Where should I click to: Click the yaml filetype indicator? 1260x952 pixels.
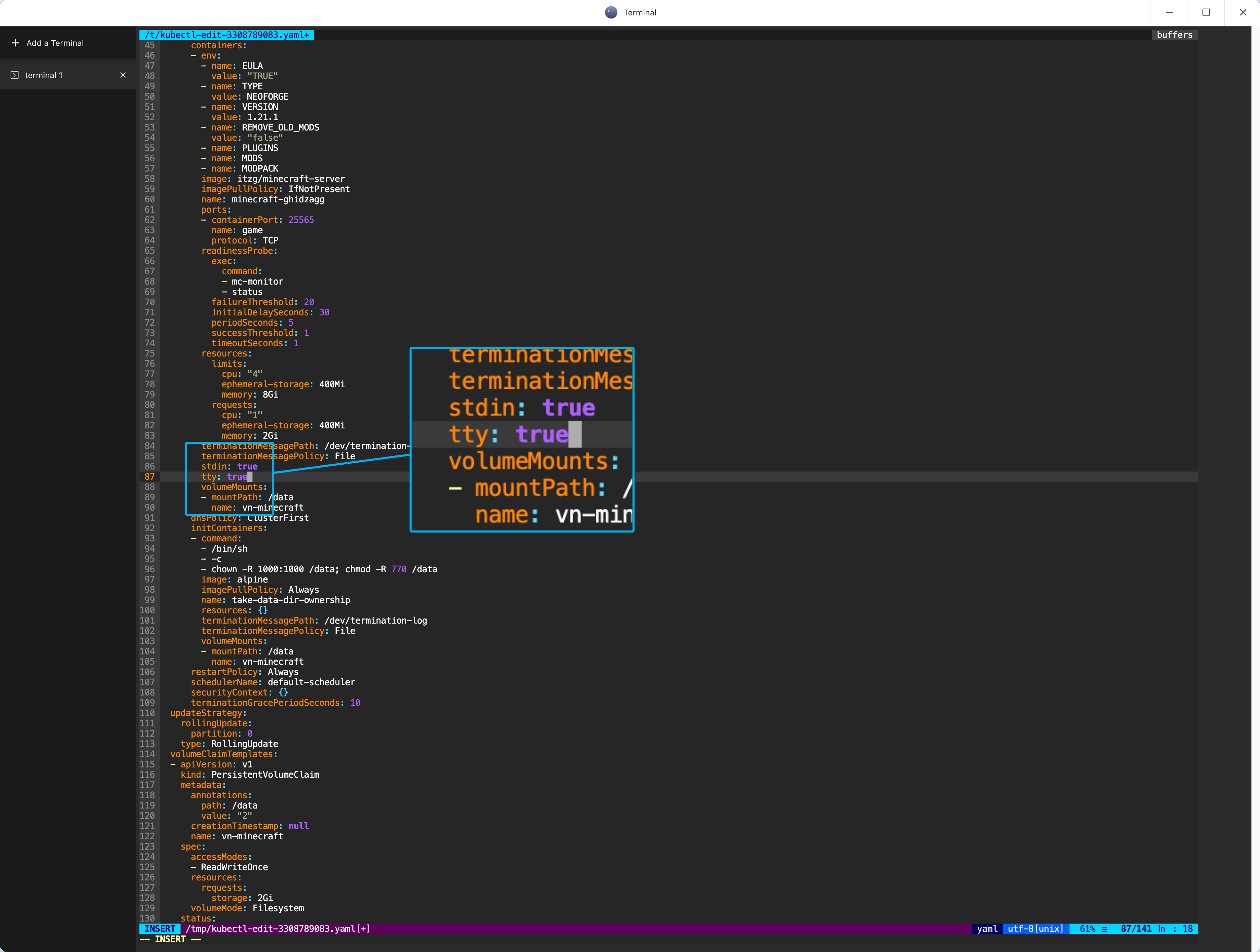[987, 929]
